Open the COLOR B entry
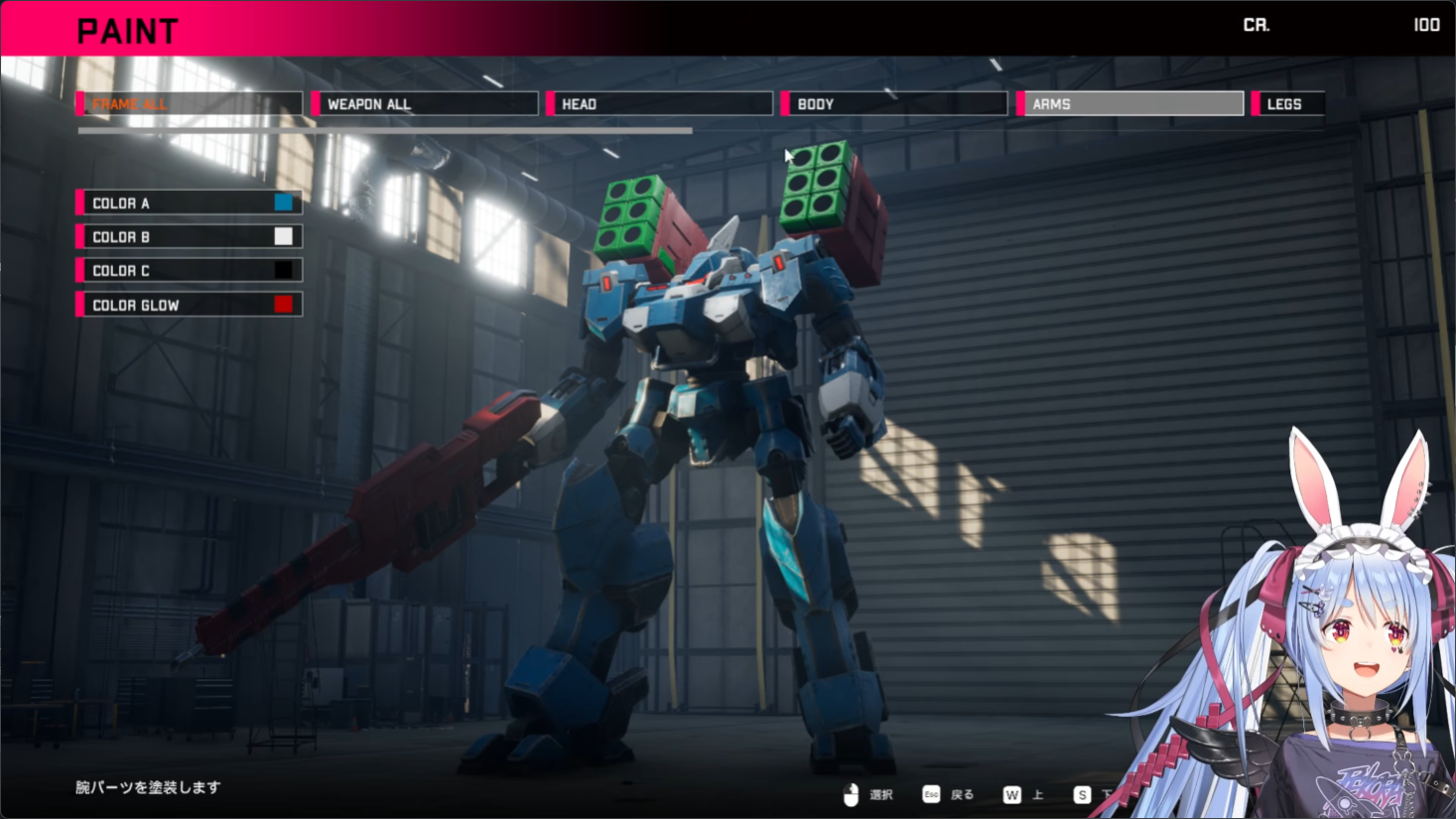Image resolution: width=1456 pixels, height=819 pixels. point(190,236)
